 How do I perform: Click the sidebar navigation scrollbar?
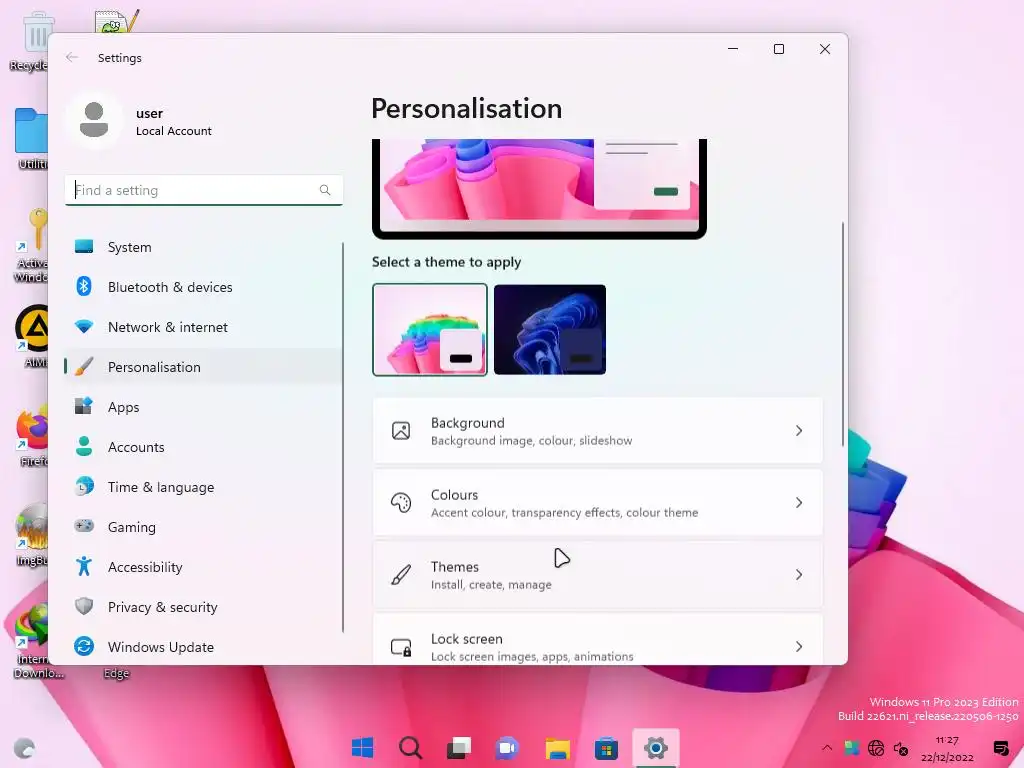(343, 437)
